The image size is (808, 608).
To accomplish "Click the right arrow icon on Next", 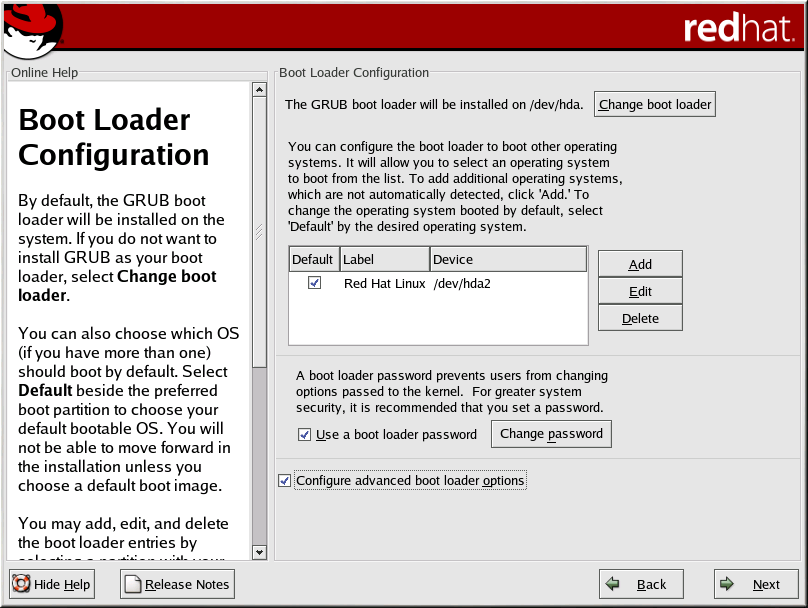I will [728, 584].
